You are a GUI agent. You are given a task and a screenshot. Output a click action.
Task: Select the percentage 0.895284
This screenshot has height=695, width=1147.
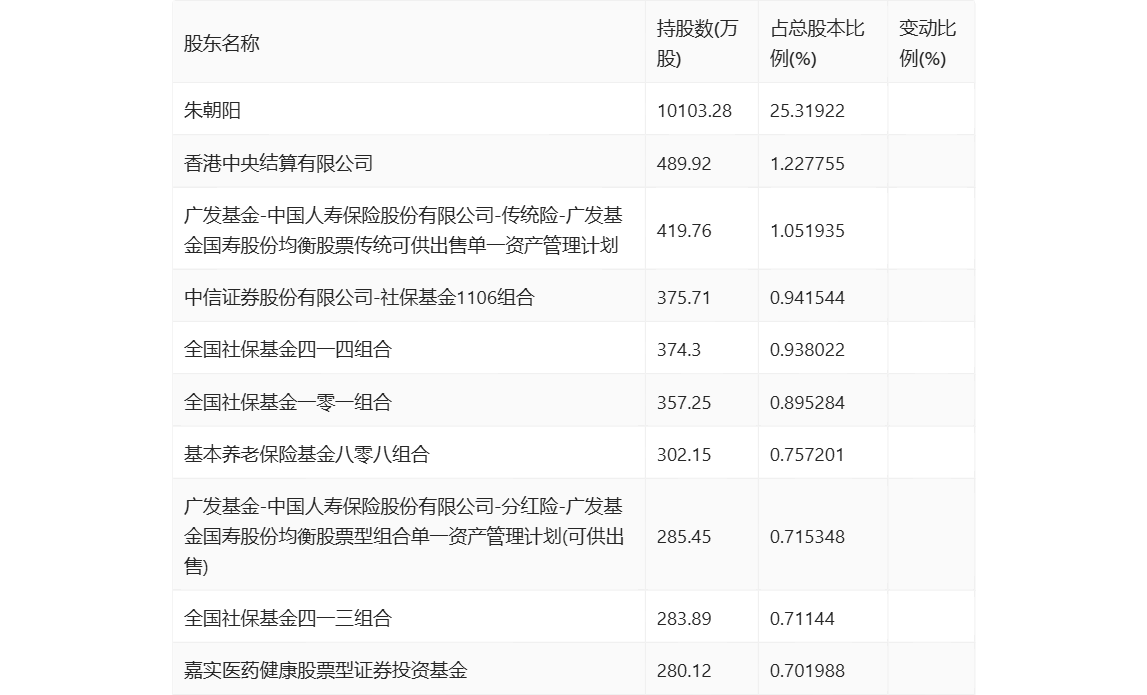807,402
